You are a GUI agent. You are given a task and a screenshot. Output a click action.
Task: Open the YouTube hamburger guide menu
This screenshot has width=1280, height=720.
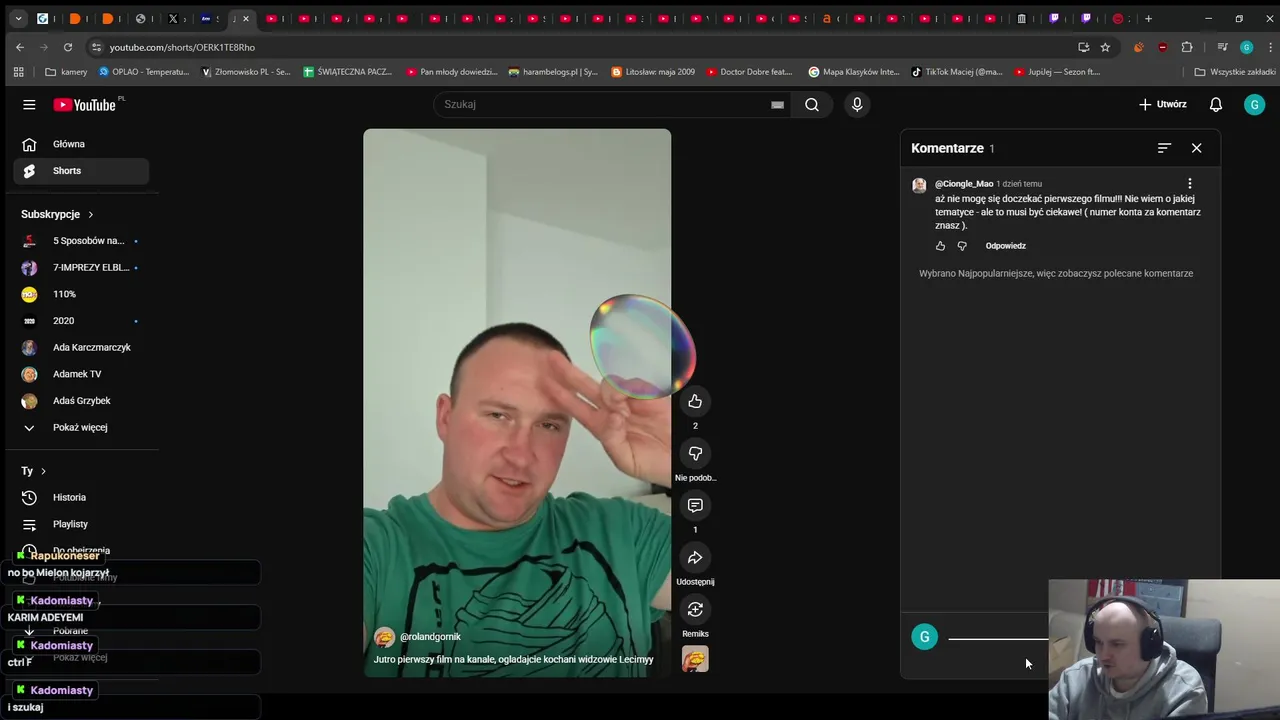29,104
